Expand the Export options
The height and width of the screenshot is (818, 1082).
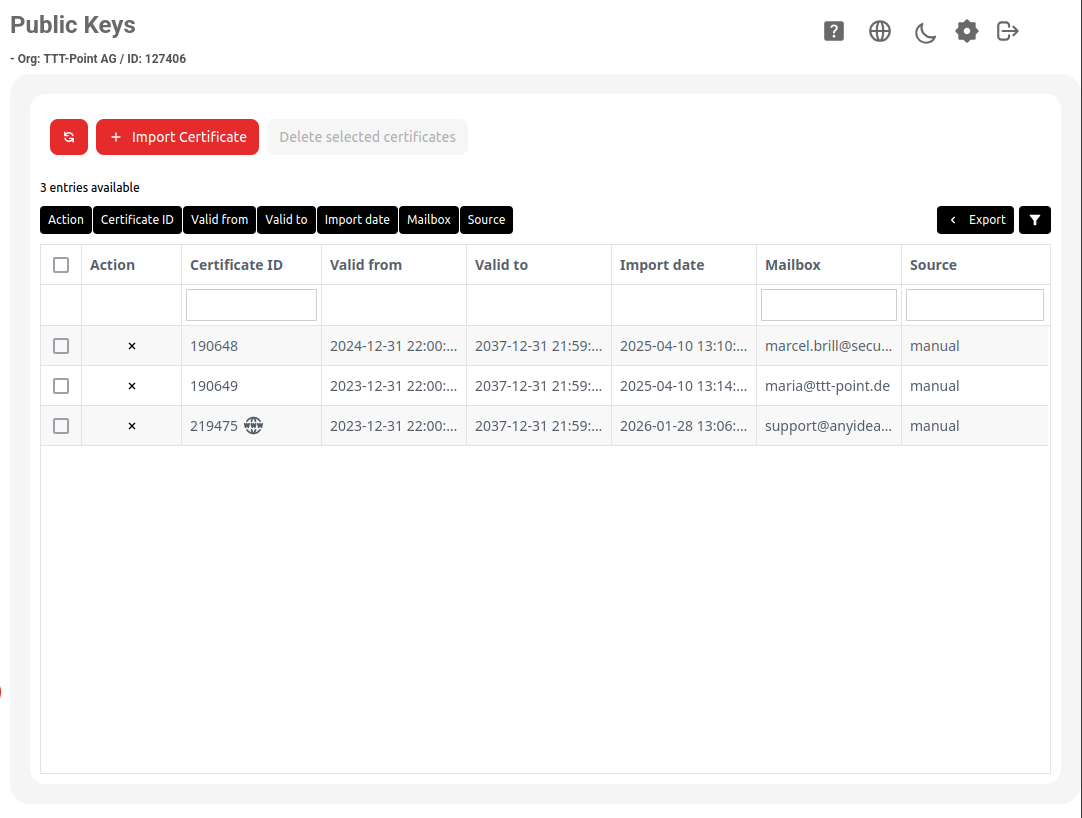(975, 220)
